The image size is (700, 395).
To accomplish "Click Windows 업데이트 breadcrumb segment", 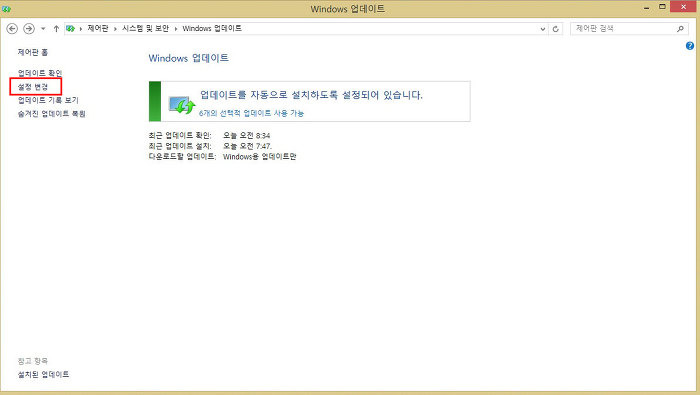I will (x=212, y=29).
